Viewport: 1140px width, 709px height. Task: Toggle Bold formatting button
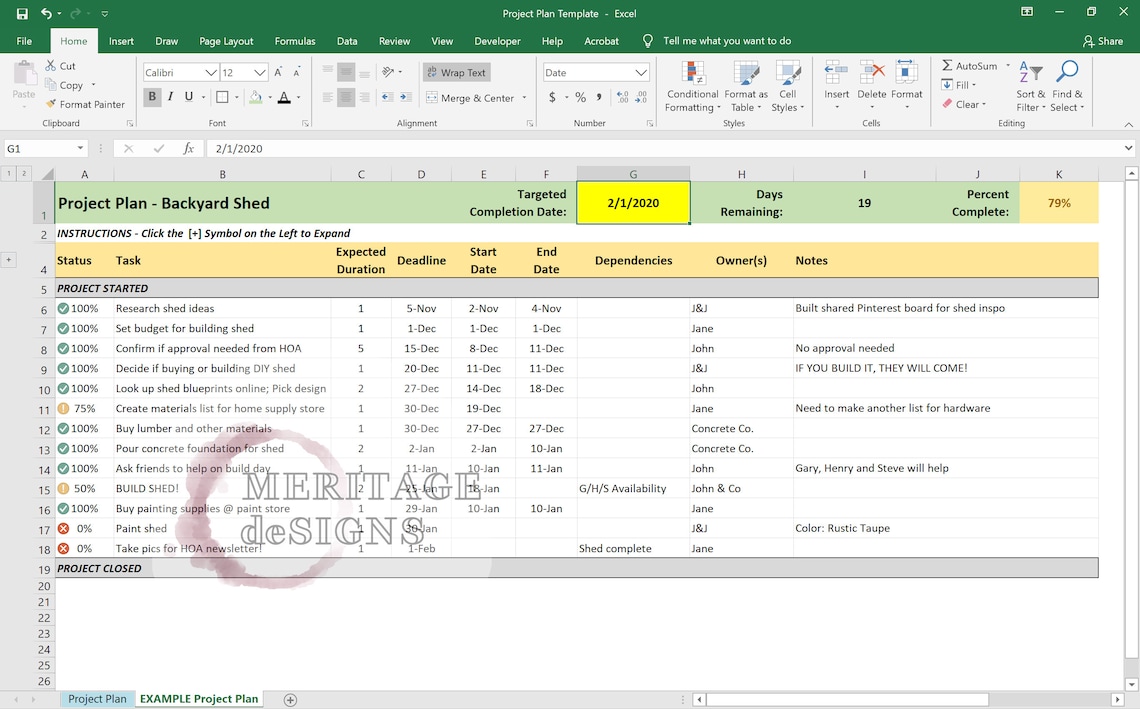click(x=152, y=97)
